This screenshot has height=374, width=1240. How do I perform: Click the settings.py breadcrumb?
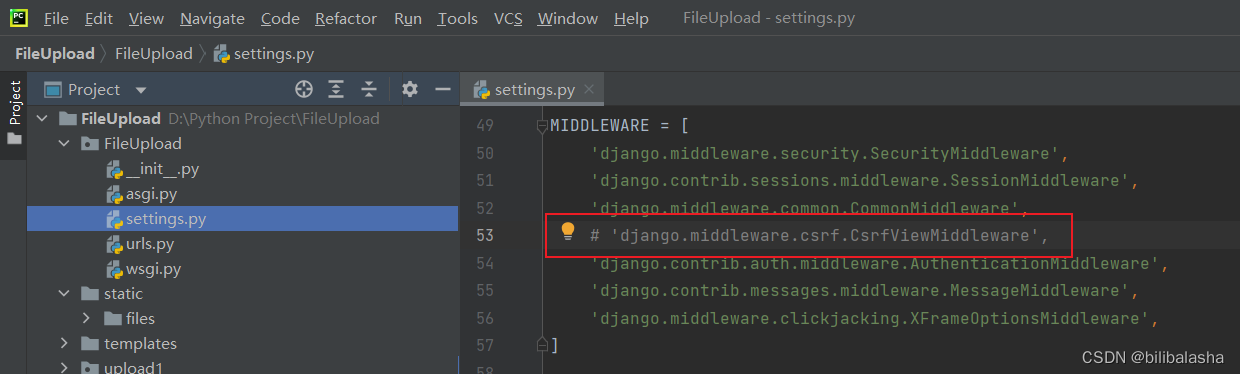(263, 53)
